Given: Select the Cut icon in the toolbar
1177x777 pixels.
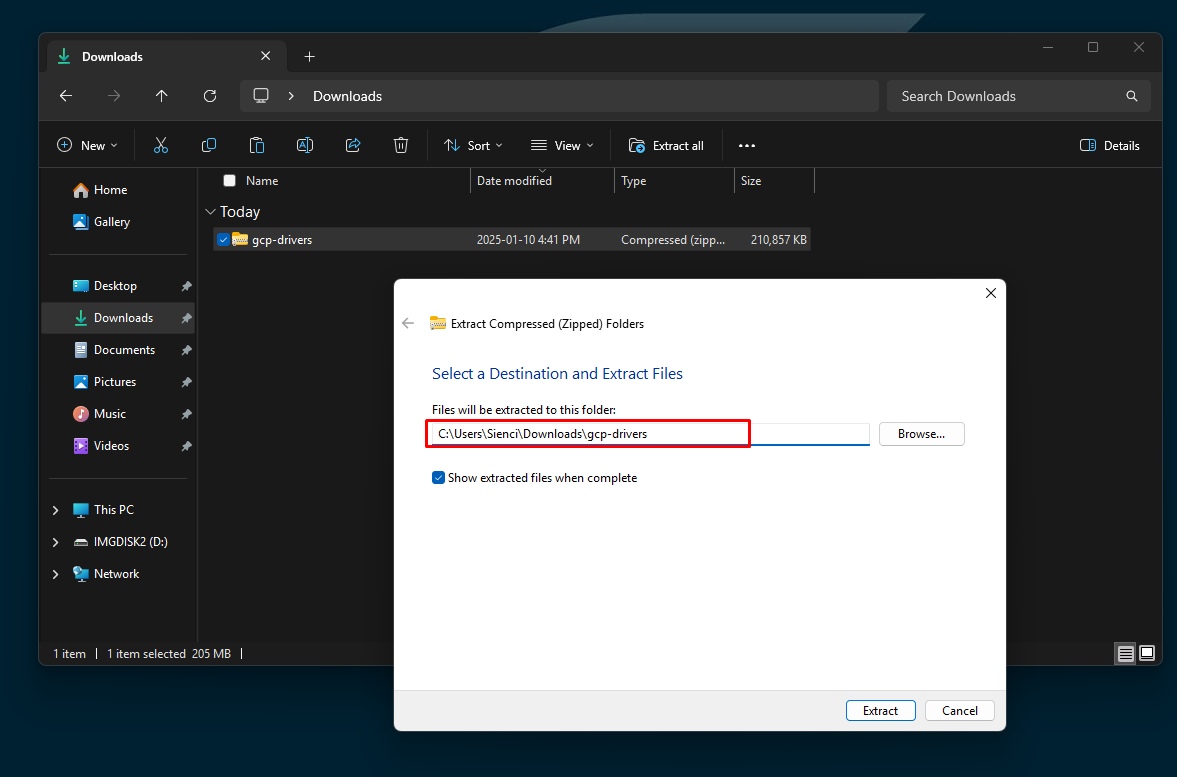Looking at the screenshot, I should click(x=161, y=145).
